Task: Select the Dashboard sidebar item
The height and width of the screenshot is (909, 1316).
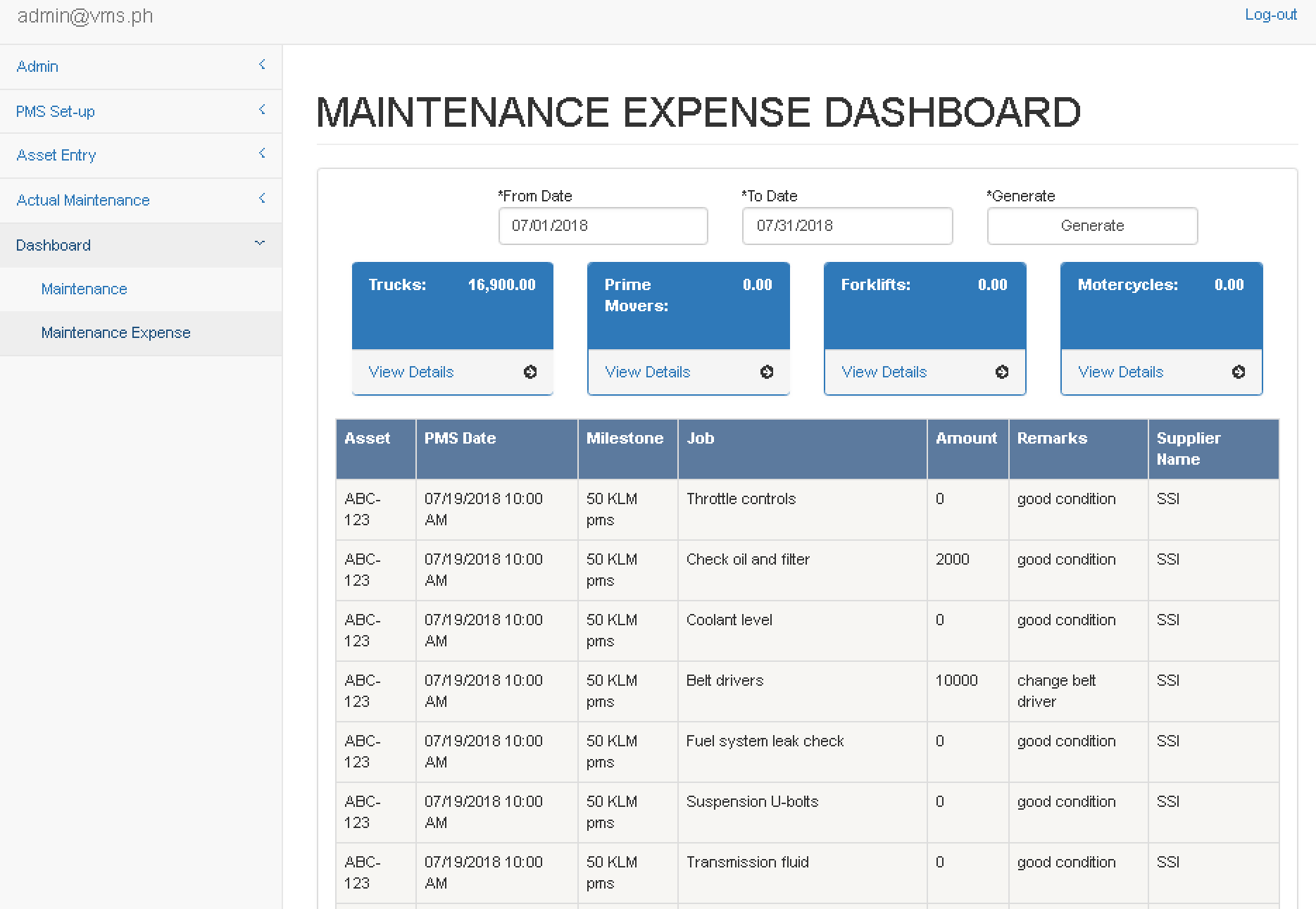Action: coord(141,245)
